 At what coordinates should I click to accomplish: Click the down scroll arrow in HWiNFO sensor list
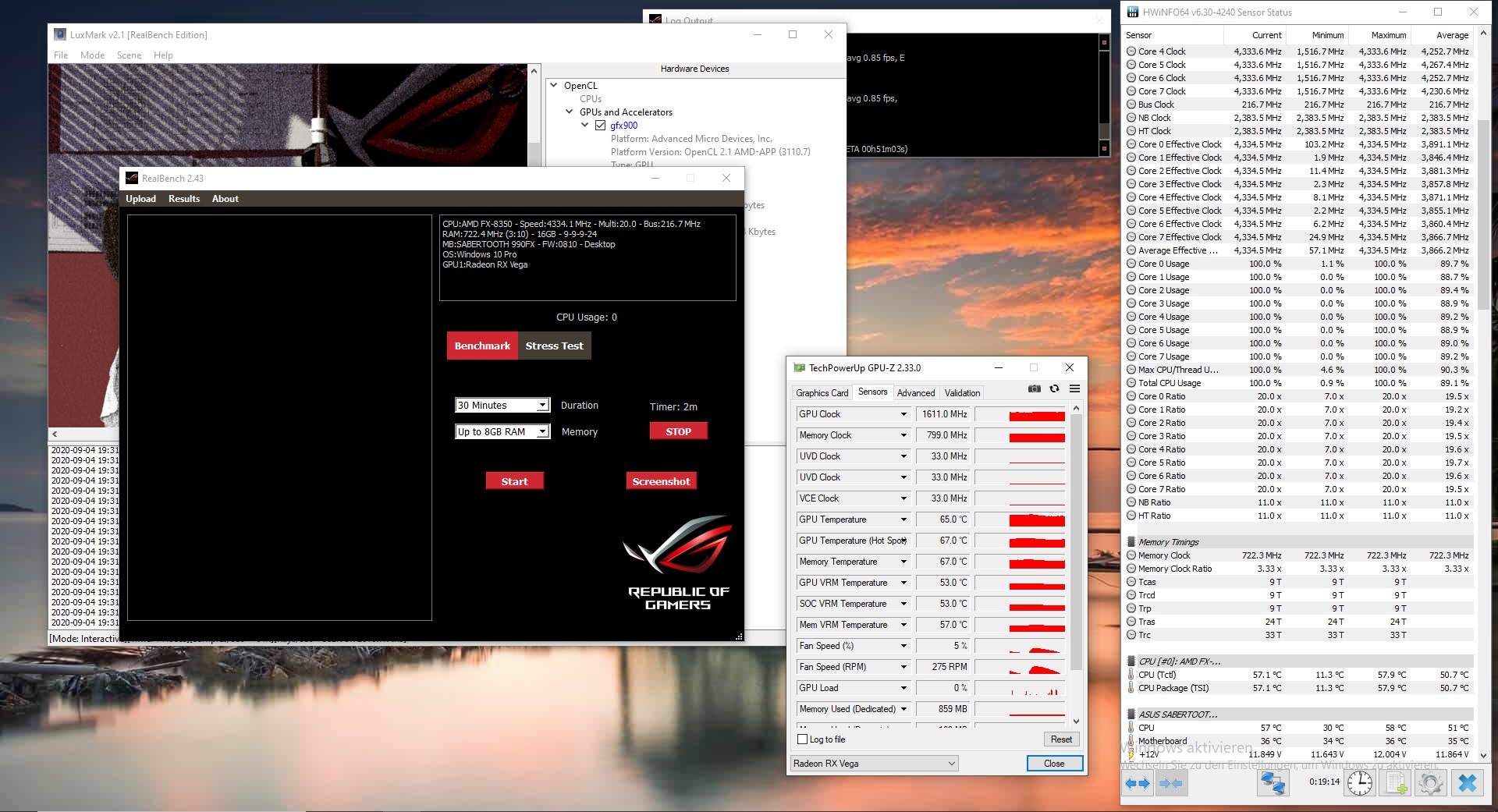click(1484, 755)
